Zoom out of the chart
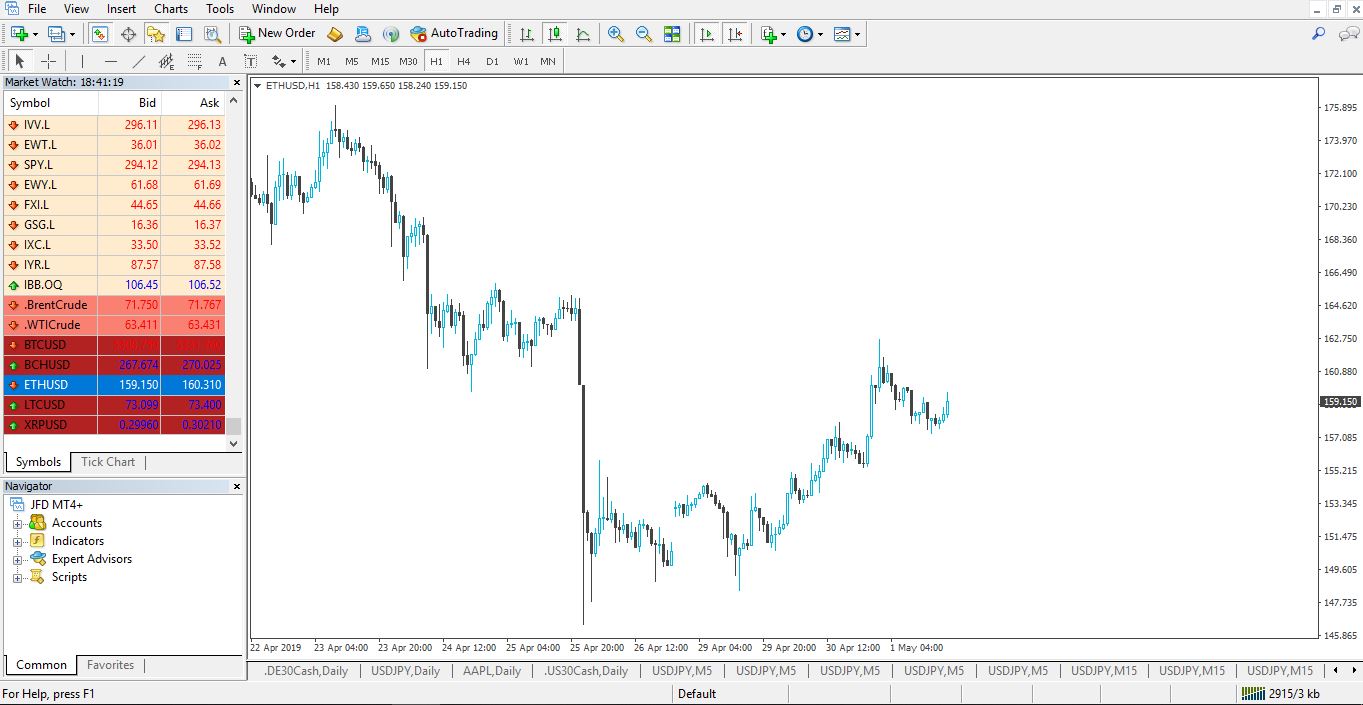The height and width of the screenshot is (705, 1363). (x=644, y=34)
